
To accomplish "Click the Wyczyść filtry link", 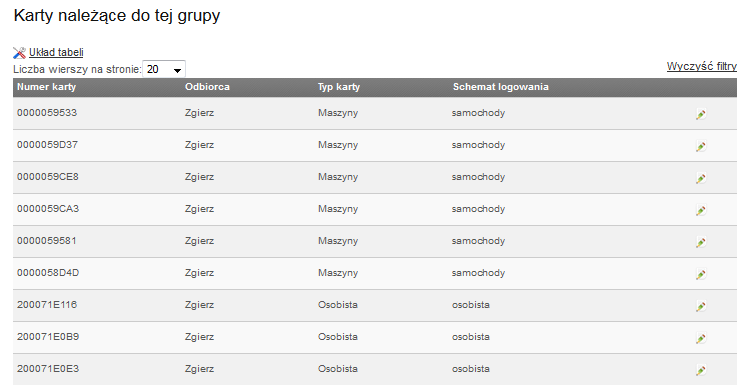I will pos(702,66).
